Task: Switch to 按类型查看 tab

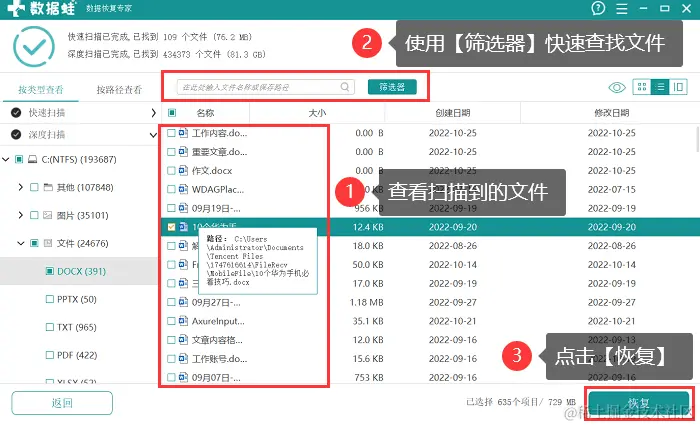Action: pyautogui.click(x=41, y=90)
